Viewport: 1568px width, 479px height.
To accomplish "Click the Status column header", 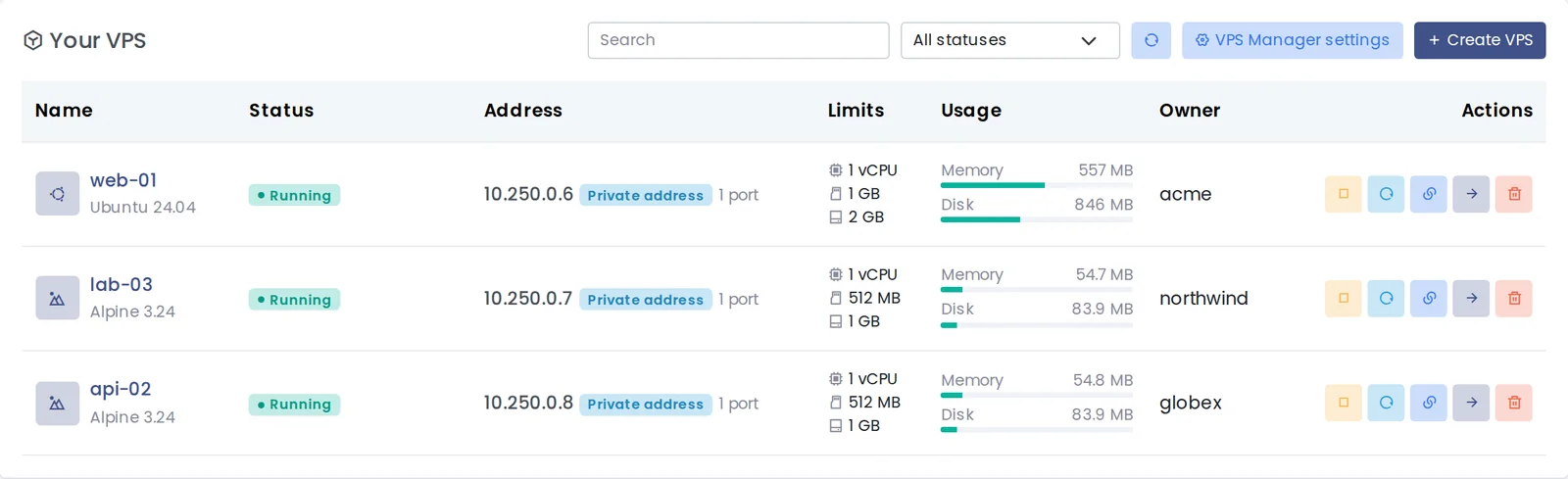I will pyautogui.click(x=281, y=111).
